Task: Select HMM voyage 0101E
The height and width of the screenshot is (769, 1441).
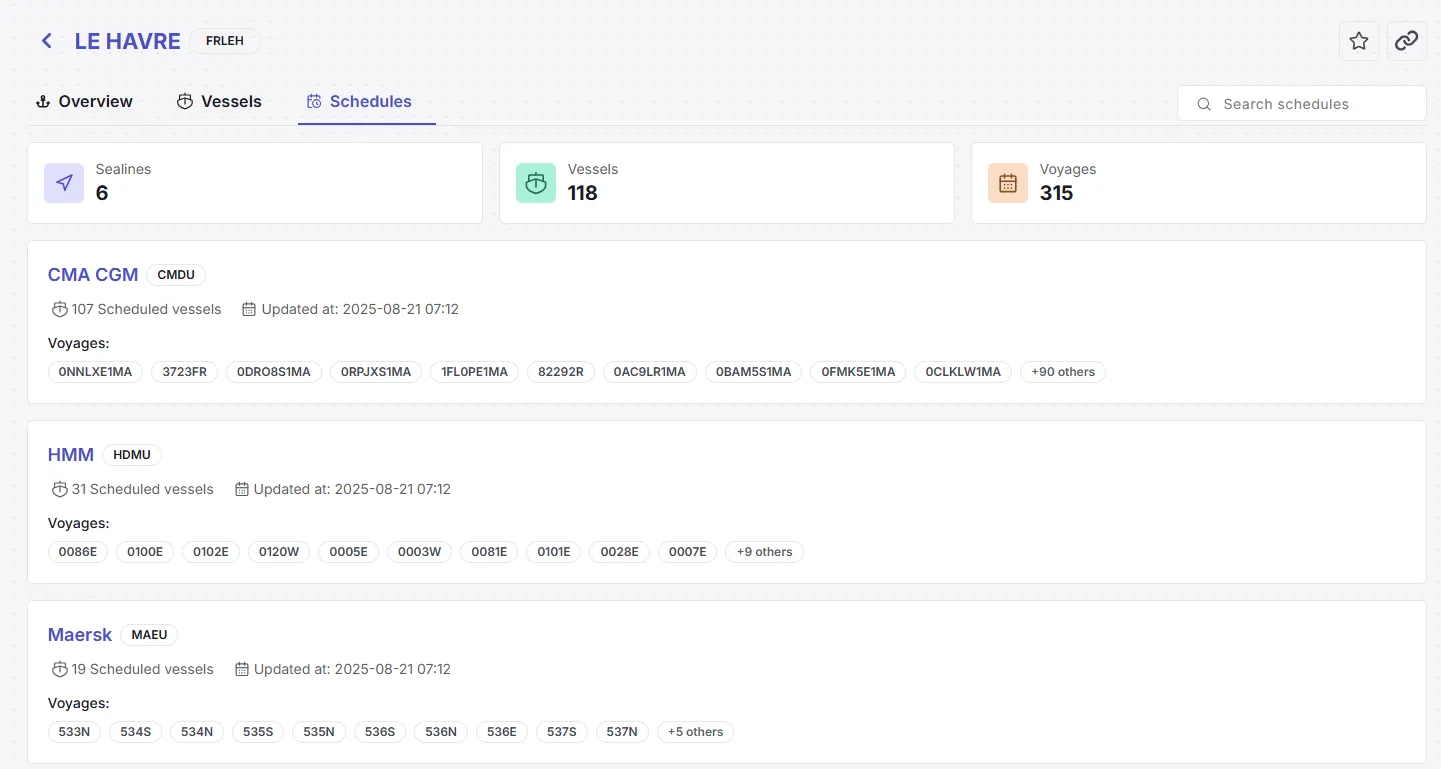Action: point(554,552)
